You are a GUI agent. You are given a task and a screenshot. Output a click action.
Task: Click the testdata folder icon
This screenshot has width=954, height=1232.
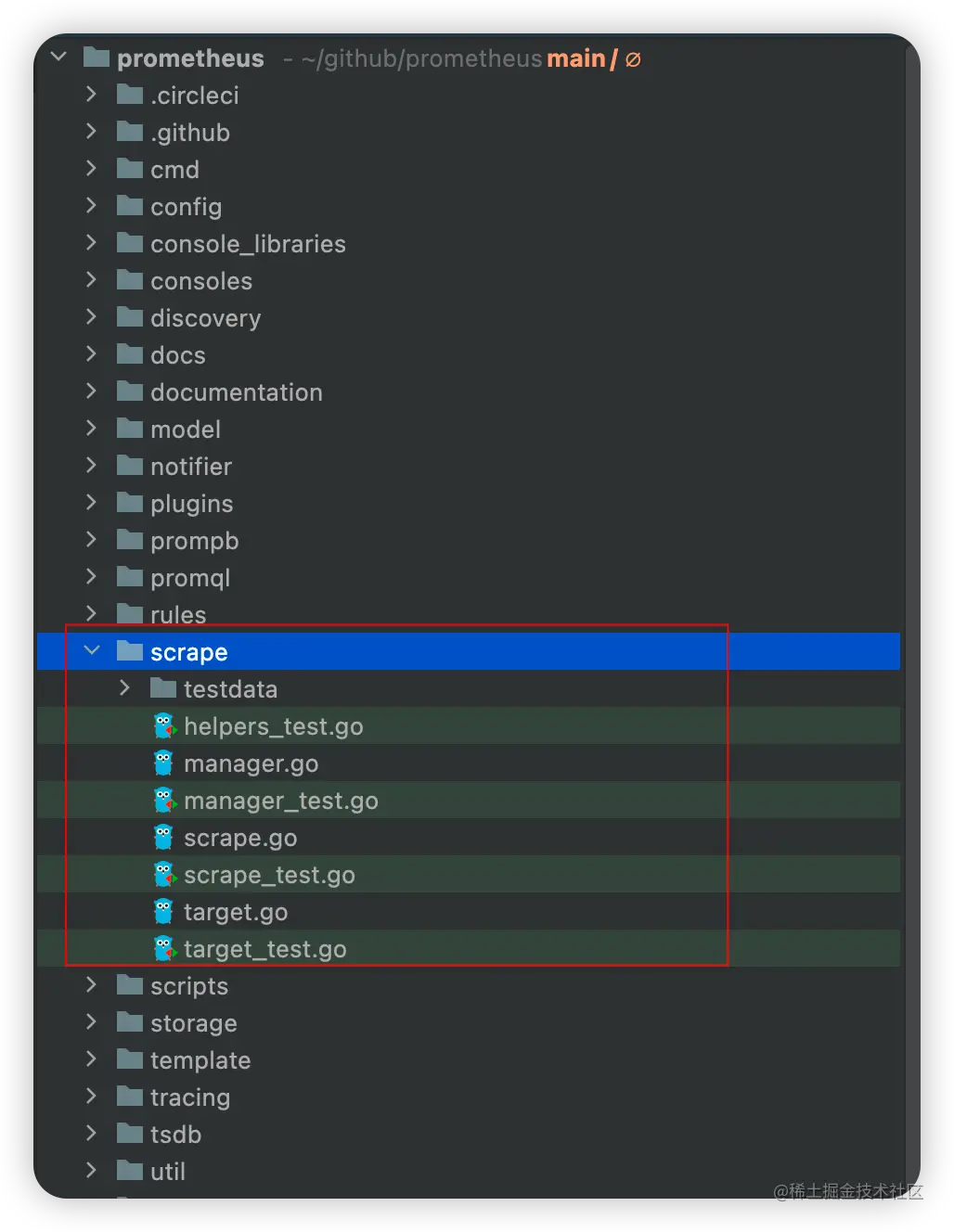163,688
